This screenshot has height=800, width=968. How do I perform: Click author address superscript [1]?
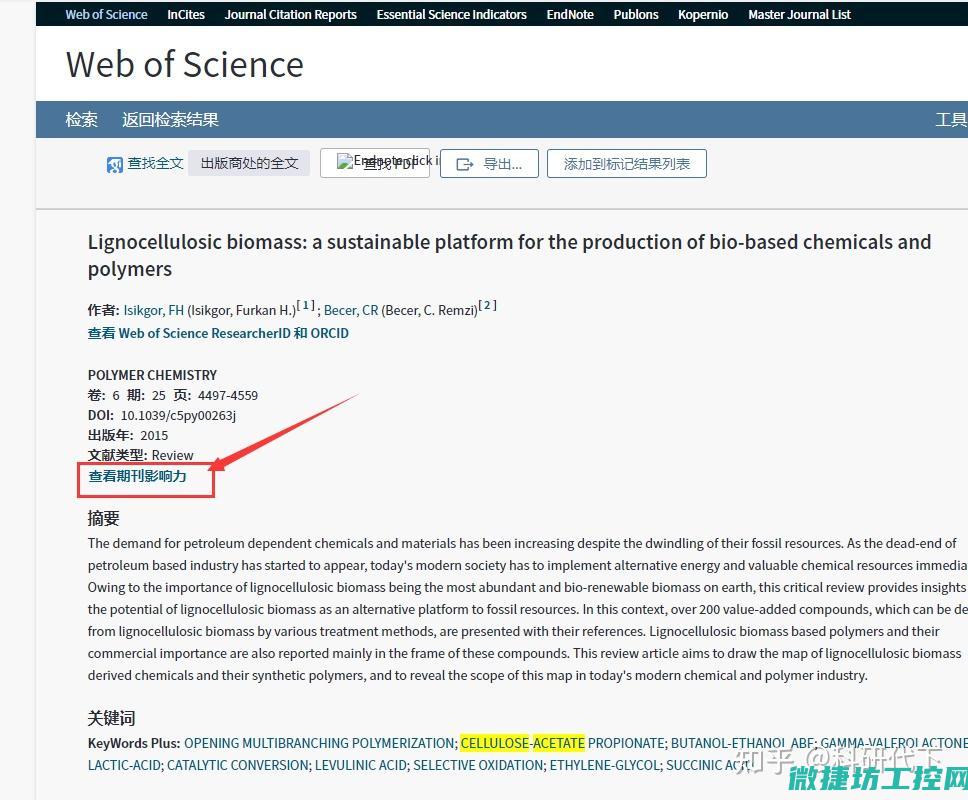[x=306, y=305]
